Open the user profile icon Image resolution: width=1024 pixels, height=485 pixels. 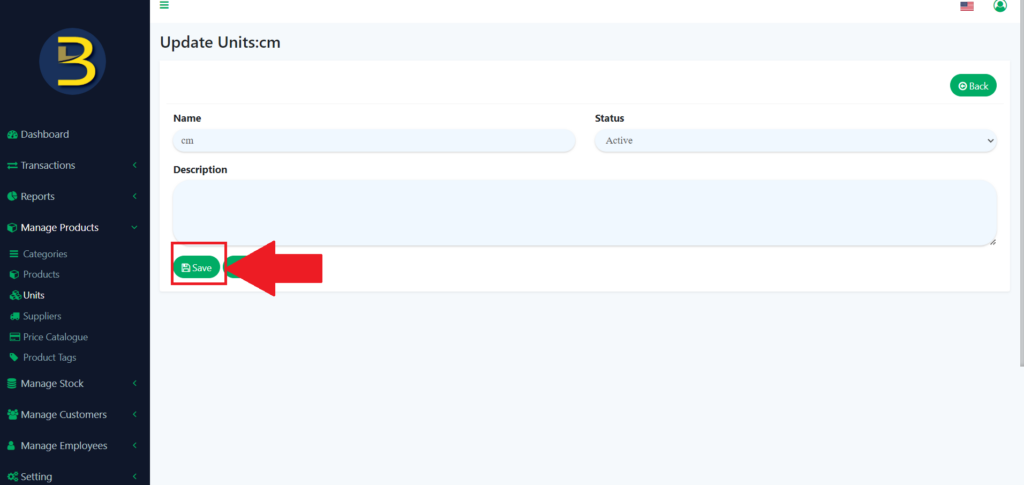click(999, 6)
